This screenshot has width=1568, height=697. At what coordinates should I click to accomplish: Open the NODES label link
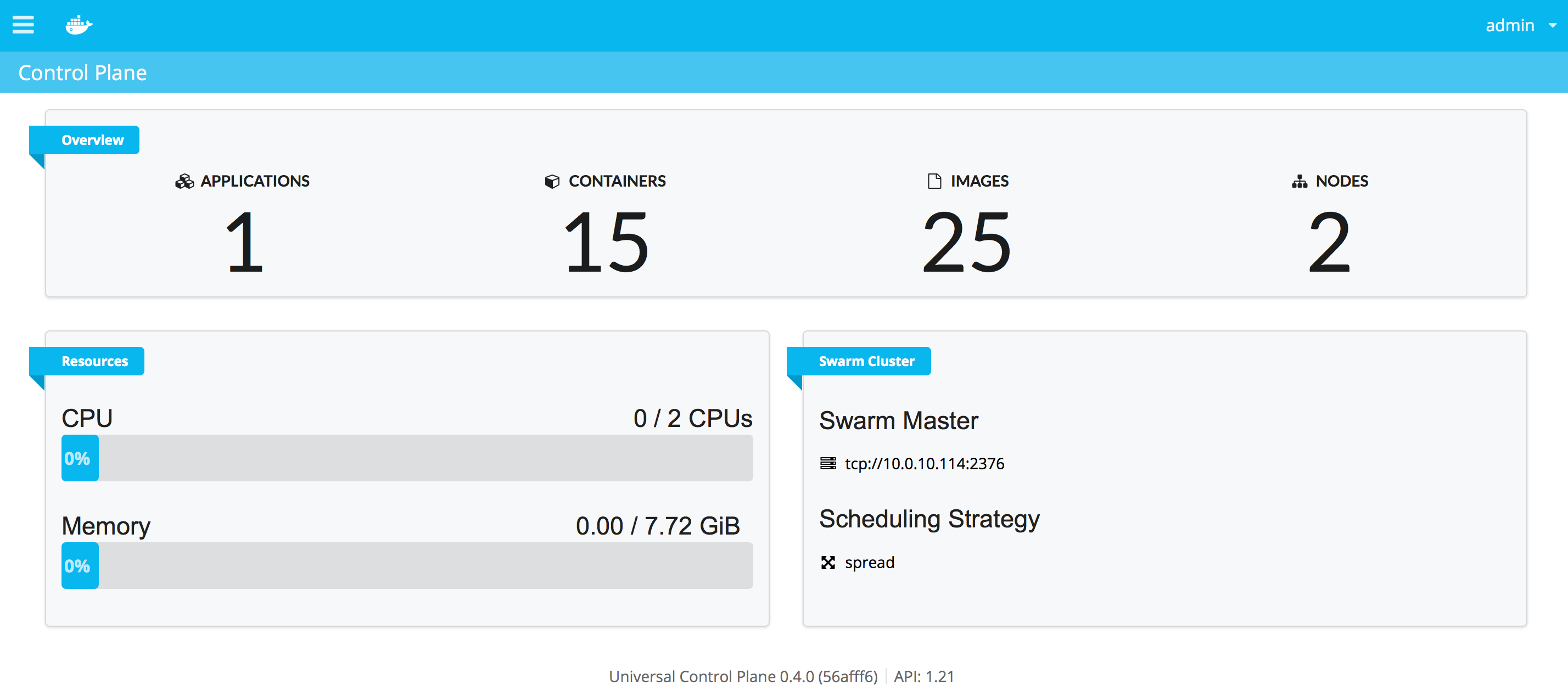tap(1342, 182)
